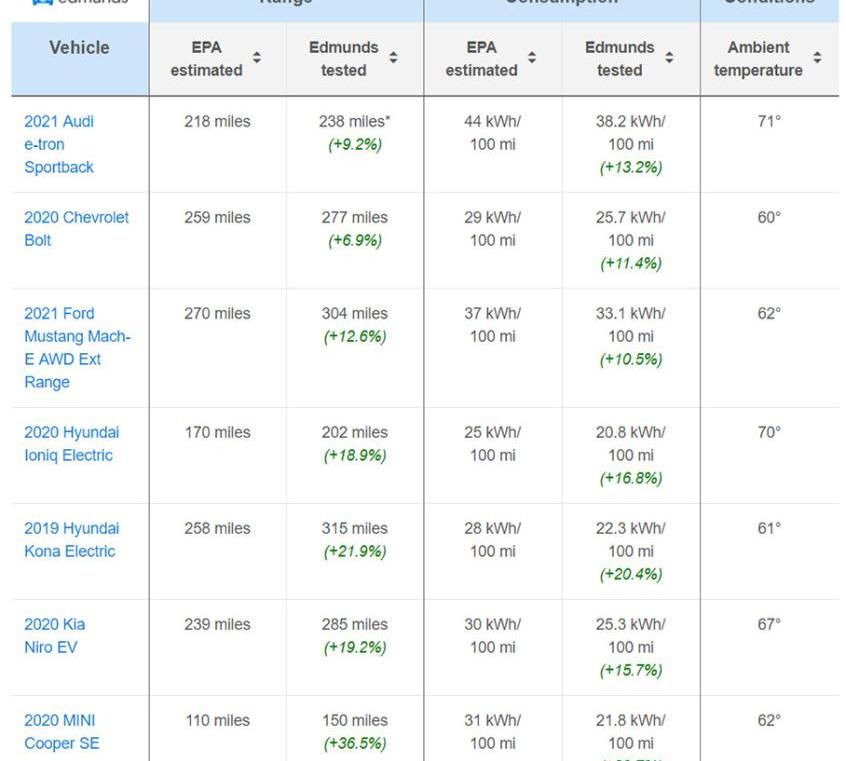Select the '150 miles' cell
This screenshot has width=846, height=761.
click(354, 721)
